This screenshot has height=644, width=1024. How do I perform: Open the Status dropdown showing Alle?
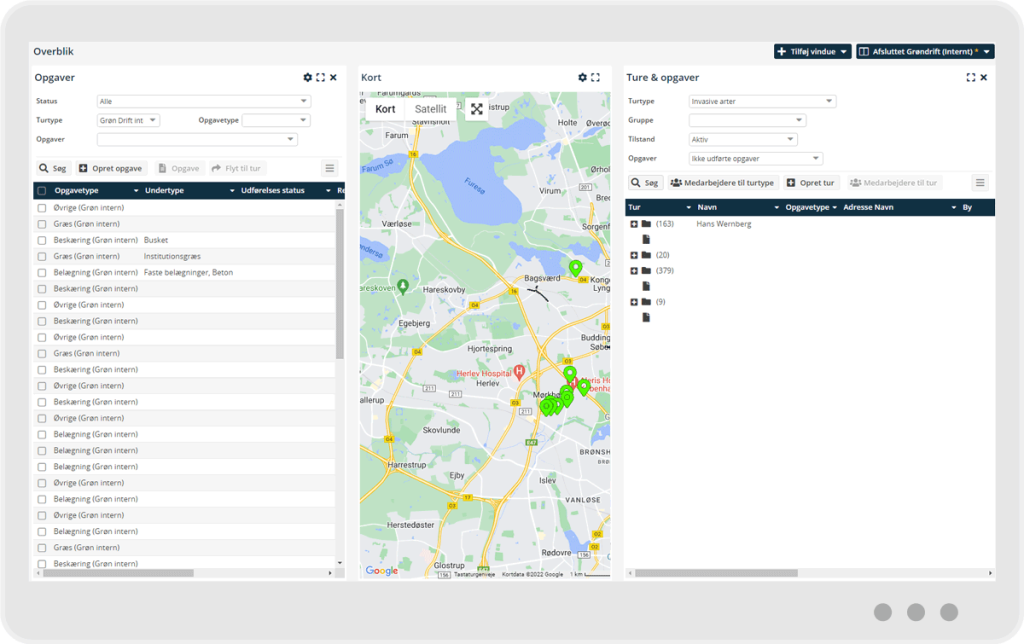tap(204, 101)
